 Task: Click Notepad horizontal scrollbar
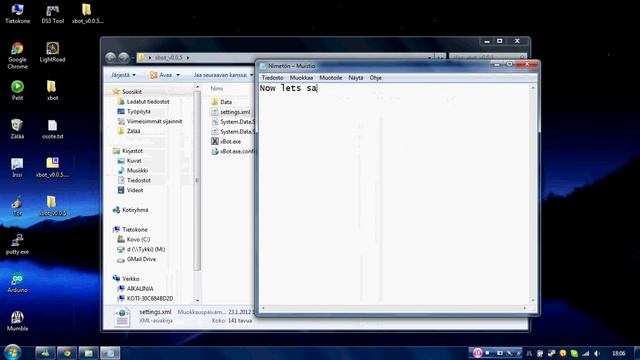[394, 308]
